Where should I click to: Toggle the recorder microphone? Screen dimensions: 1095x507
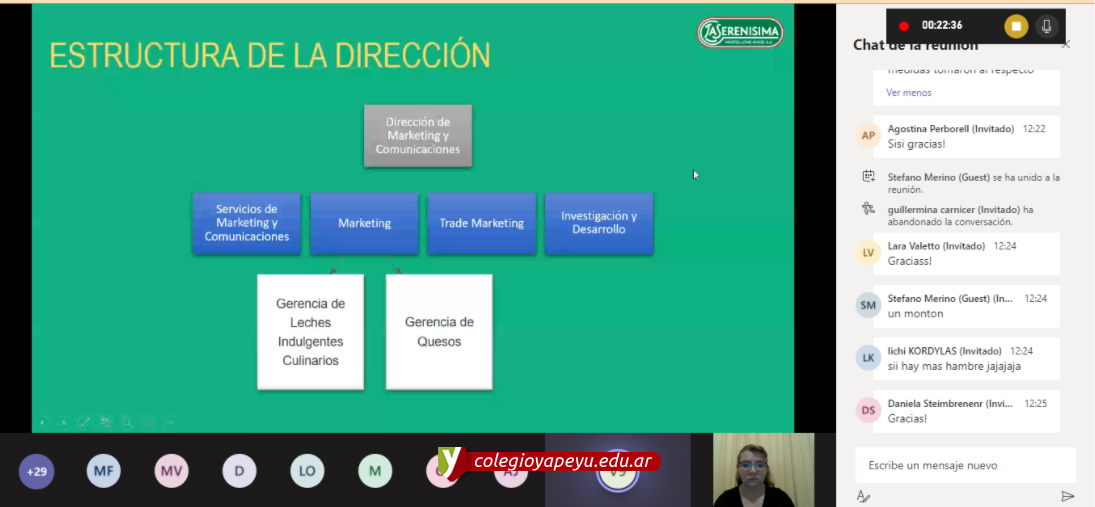click(x=1047, y=26)
